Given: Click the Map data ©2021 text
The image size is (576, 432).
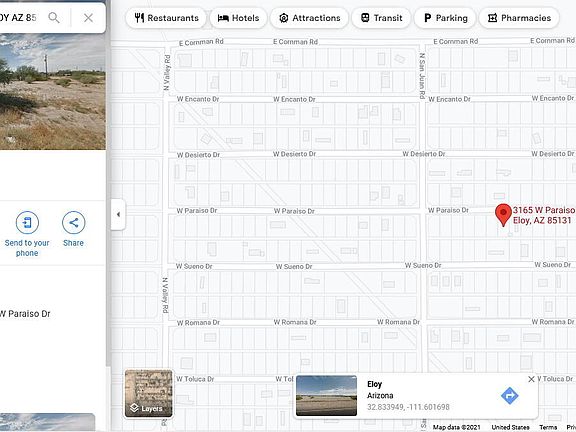Looking at the screenshot, I should [x=456, y=427].
